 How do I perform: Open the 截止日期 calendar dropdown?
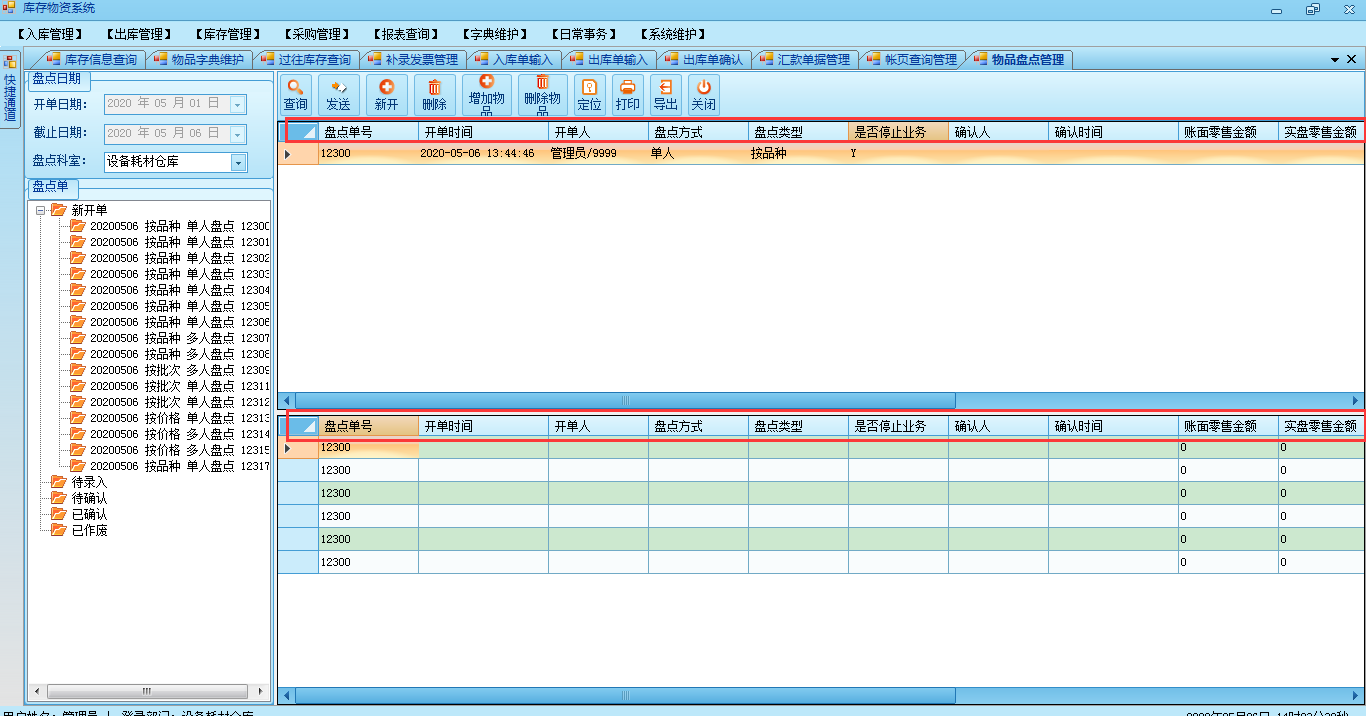coord(238,134)
